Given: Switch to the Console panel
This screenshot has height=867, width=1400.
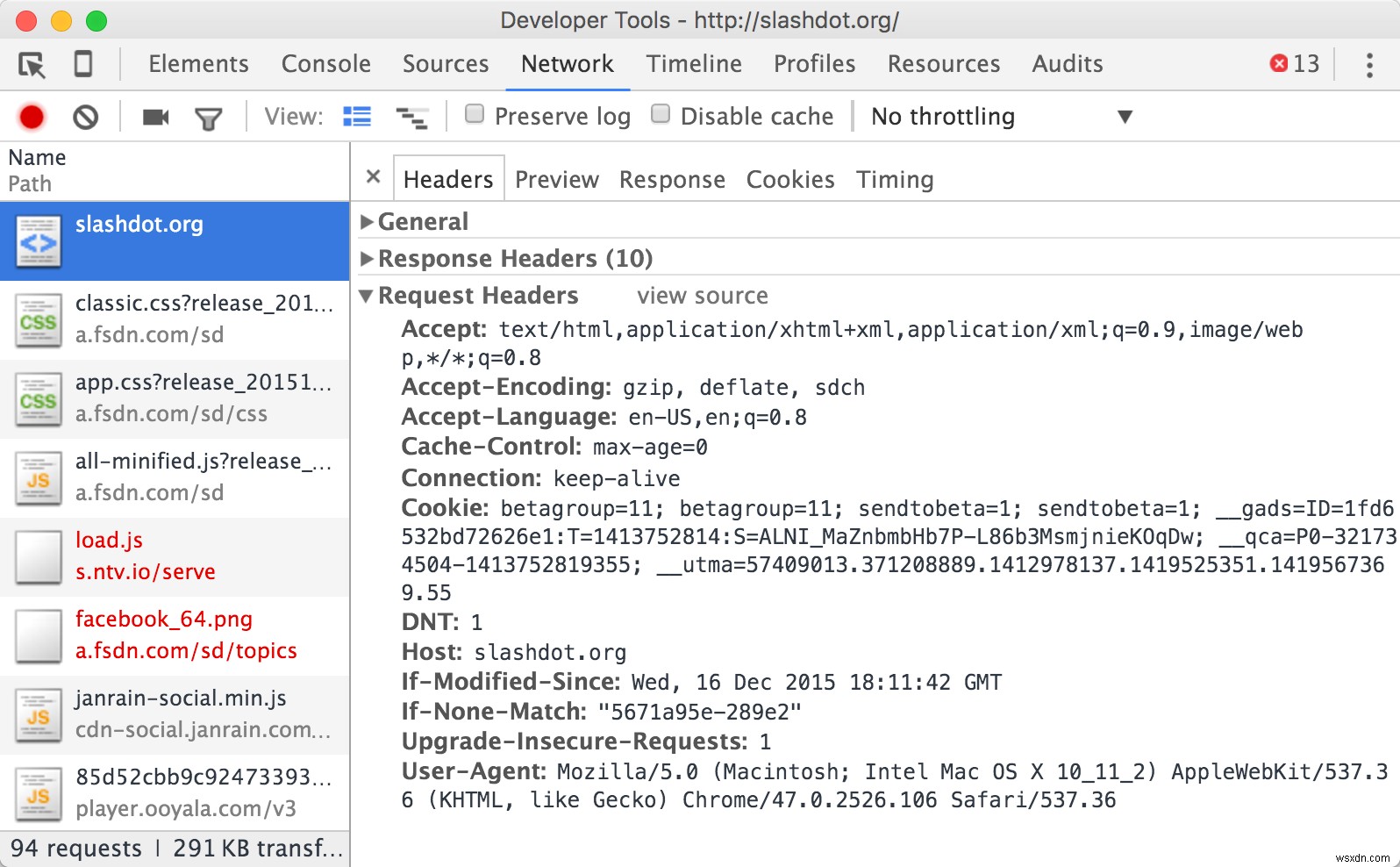Looking at the screenshot, I should [325, 64].
